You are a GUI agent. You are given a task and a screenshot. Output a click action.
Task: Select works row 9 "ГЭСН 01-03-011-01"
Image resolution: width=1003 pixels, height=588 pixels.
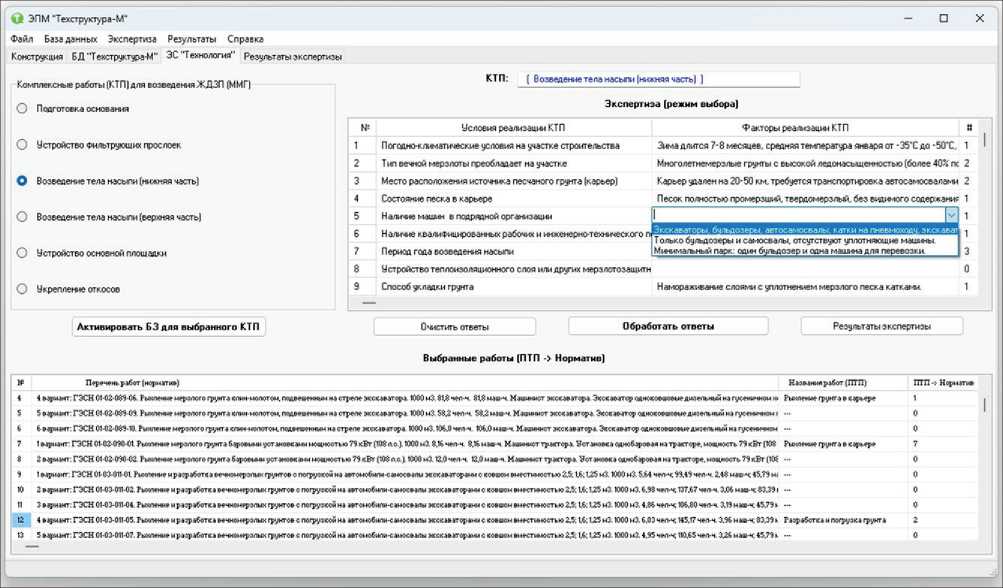tap(406, 474)
